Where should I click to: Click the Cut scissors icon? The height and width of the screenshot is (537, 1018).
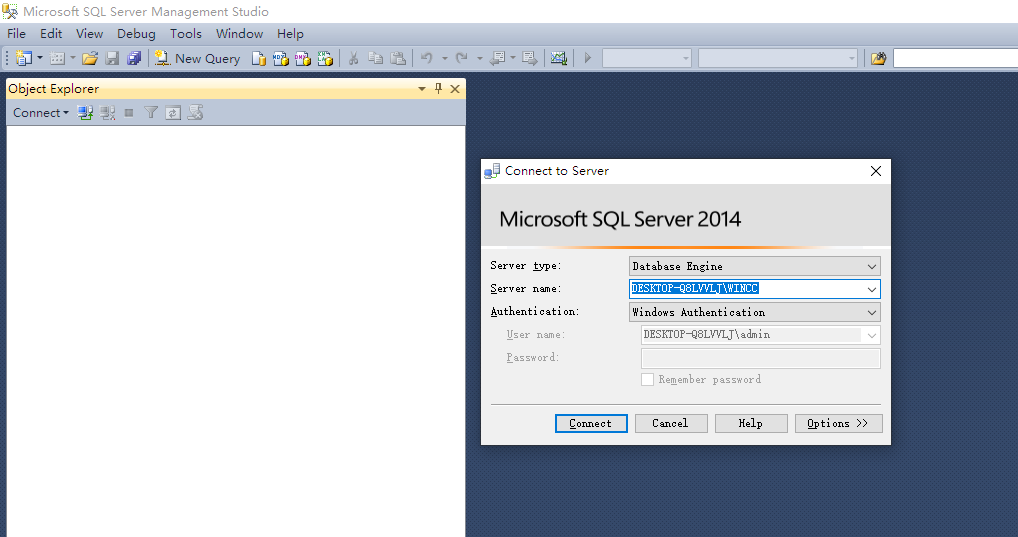click(x=353, y=58)
